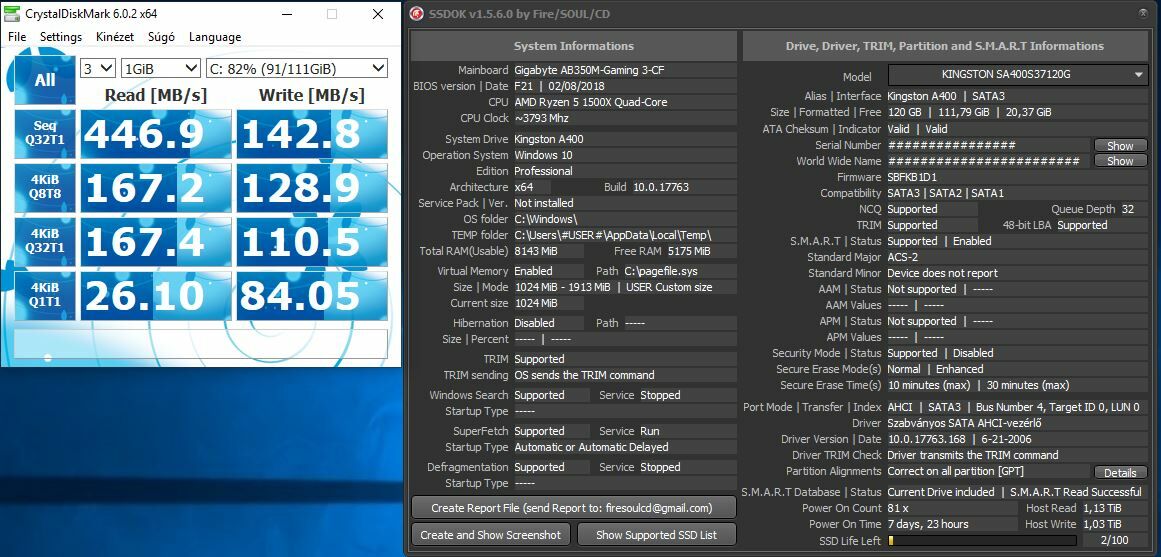
Task: Open the Súgó menu
Action: [161, 37]
